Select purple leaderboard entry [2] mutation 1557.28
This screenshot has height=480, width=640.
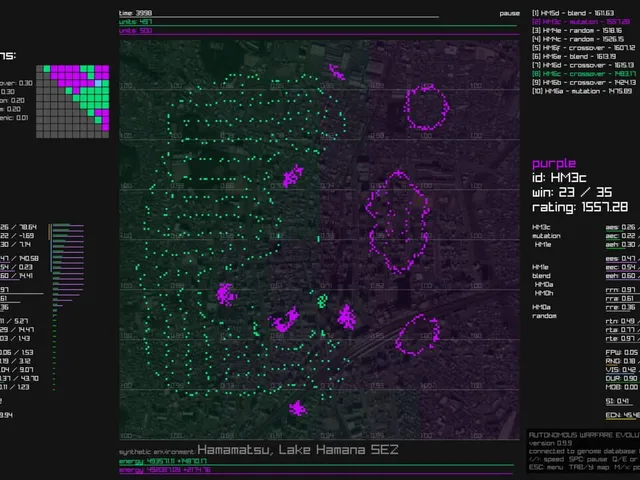(x=580, y=22)
